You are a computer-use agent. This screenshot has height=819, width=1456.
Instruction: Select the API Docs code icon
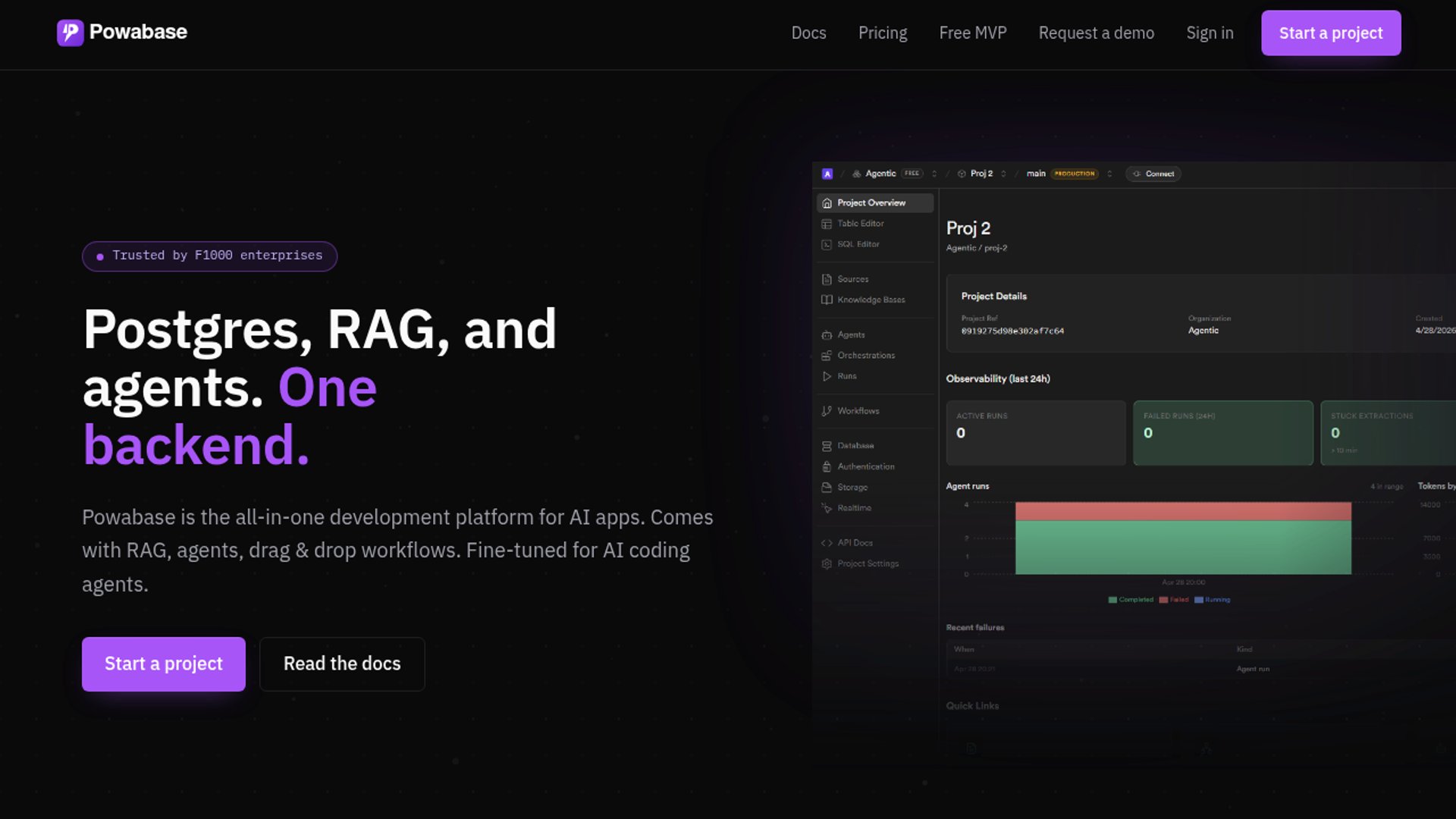point(827,543)
